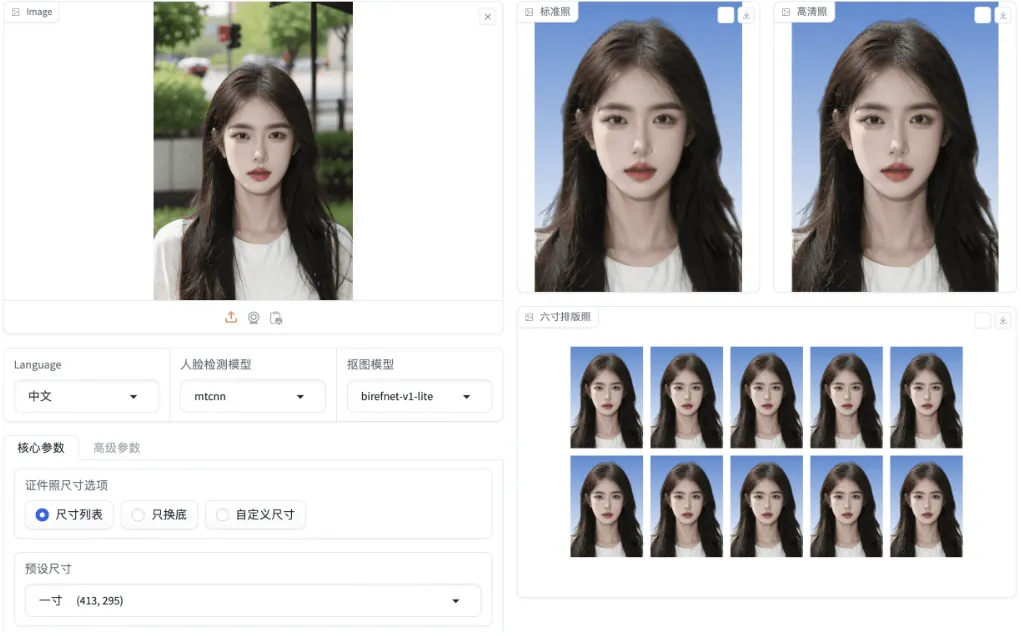Click the upload image icon
The height and width of the screenshot is (636, 1021).
[x=231, y=318]
